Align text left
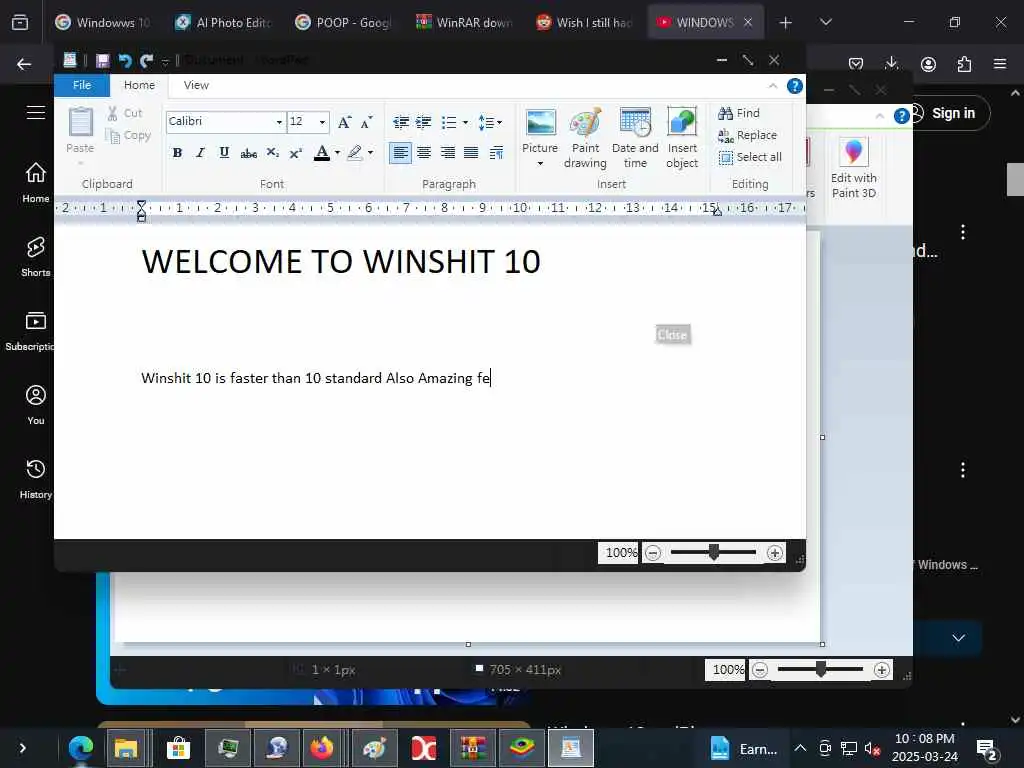This screenshot has width=1024, height=768. pos(400,153)
